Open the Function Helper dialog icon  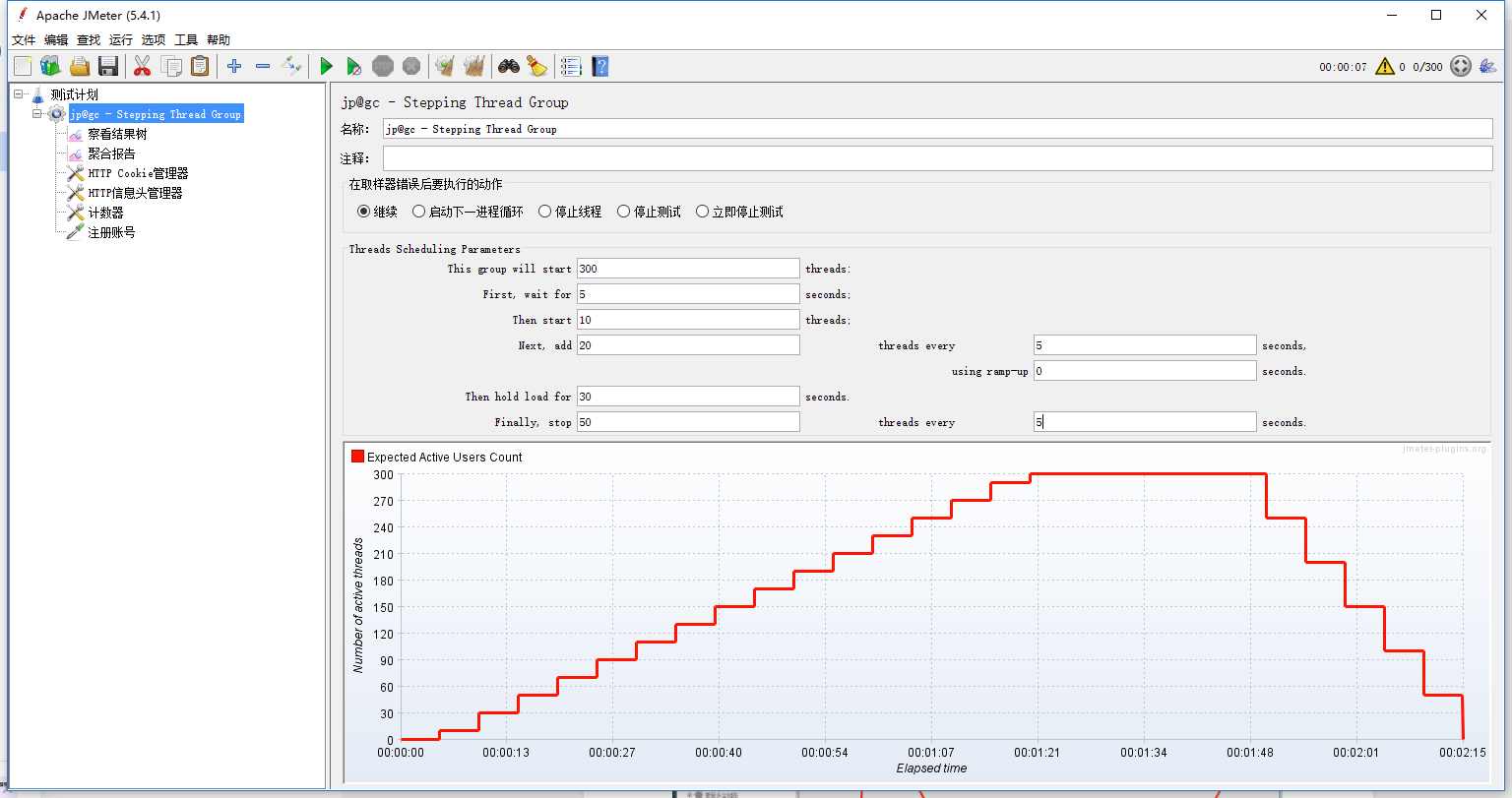tap(571, 66)
